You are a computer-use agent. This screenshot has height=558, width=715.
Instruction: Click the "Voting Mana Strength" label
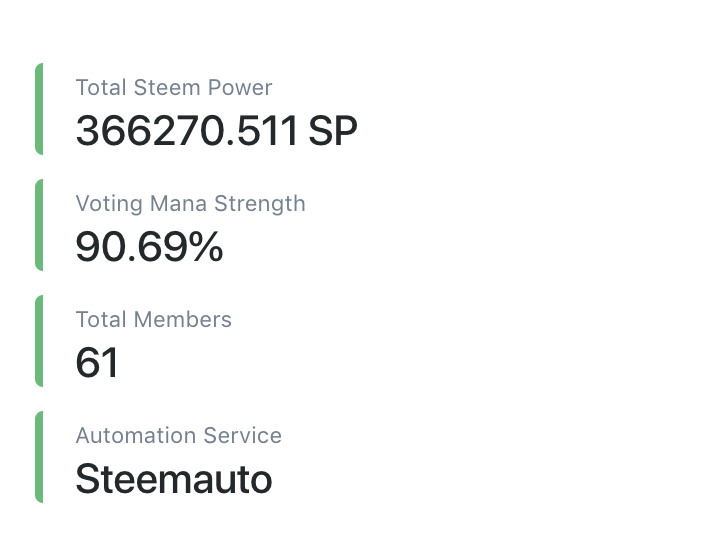(190, 204)
